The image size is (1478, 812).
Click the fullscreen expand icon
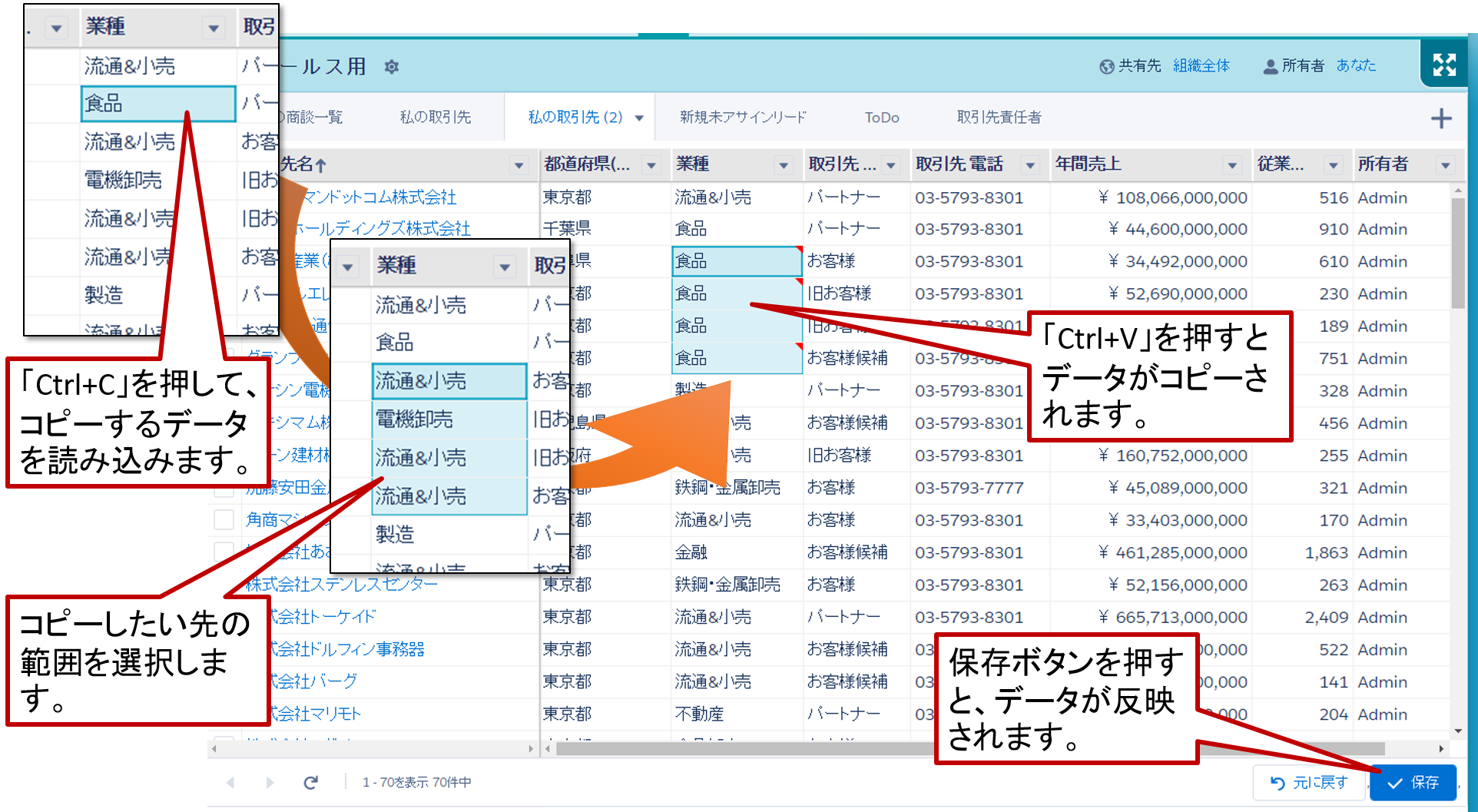tap(1444, 65)
